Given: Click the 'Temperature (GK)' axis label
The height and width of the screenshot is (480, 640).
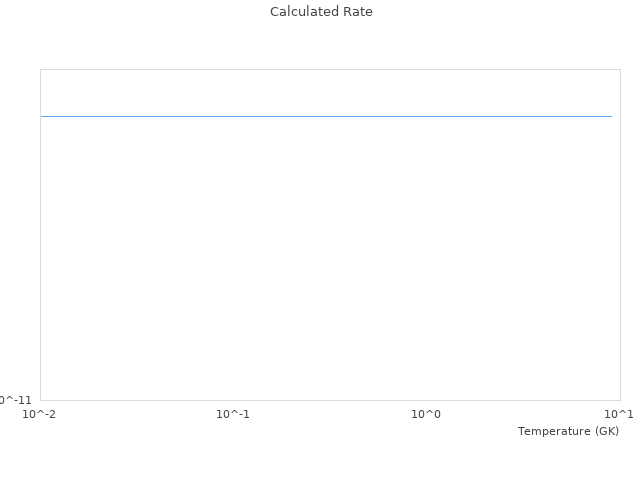Looking at the screenshot, I should 568,431.
